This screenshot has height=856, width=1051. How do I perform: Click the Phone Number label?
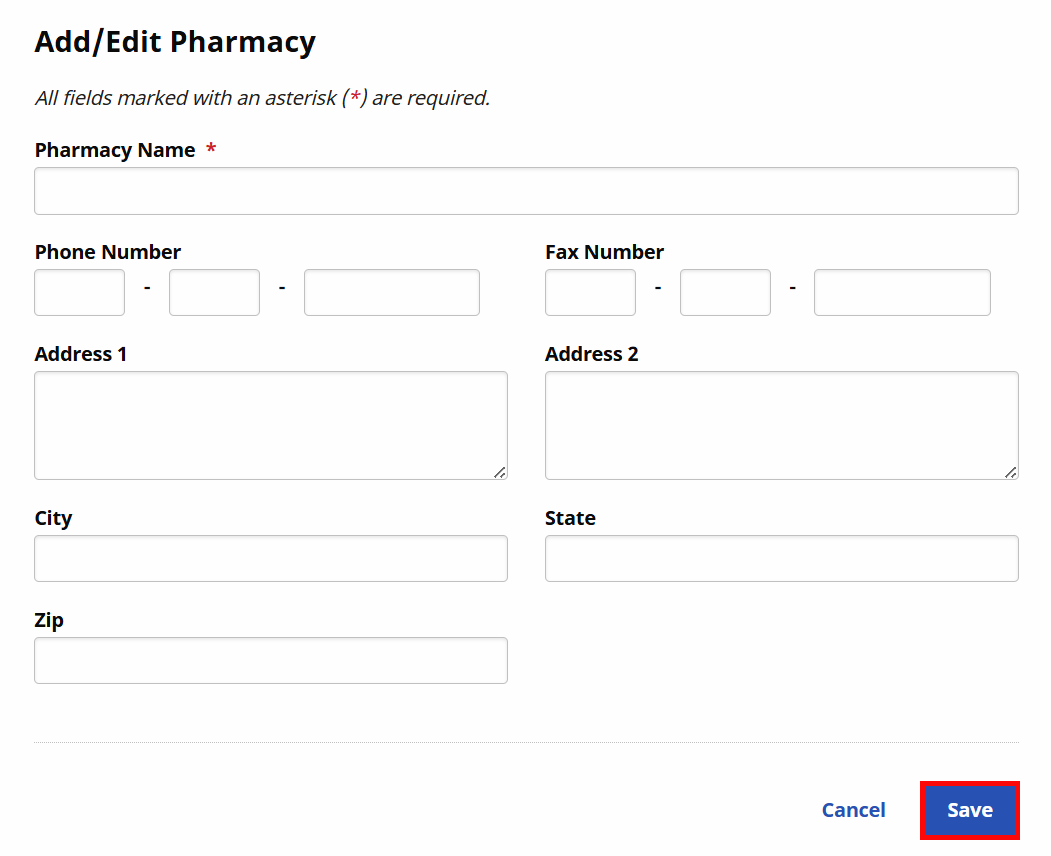click(x=108, y=252)
